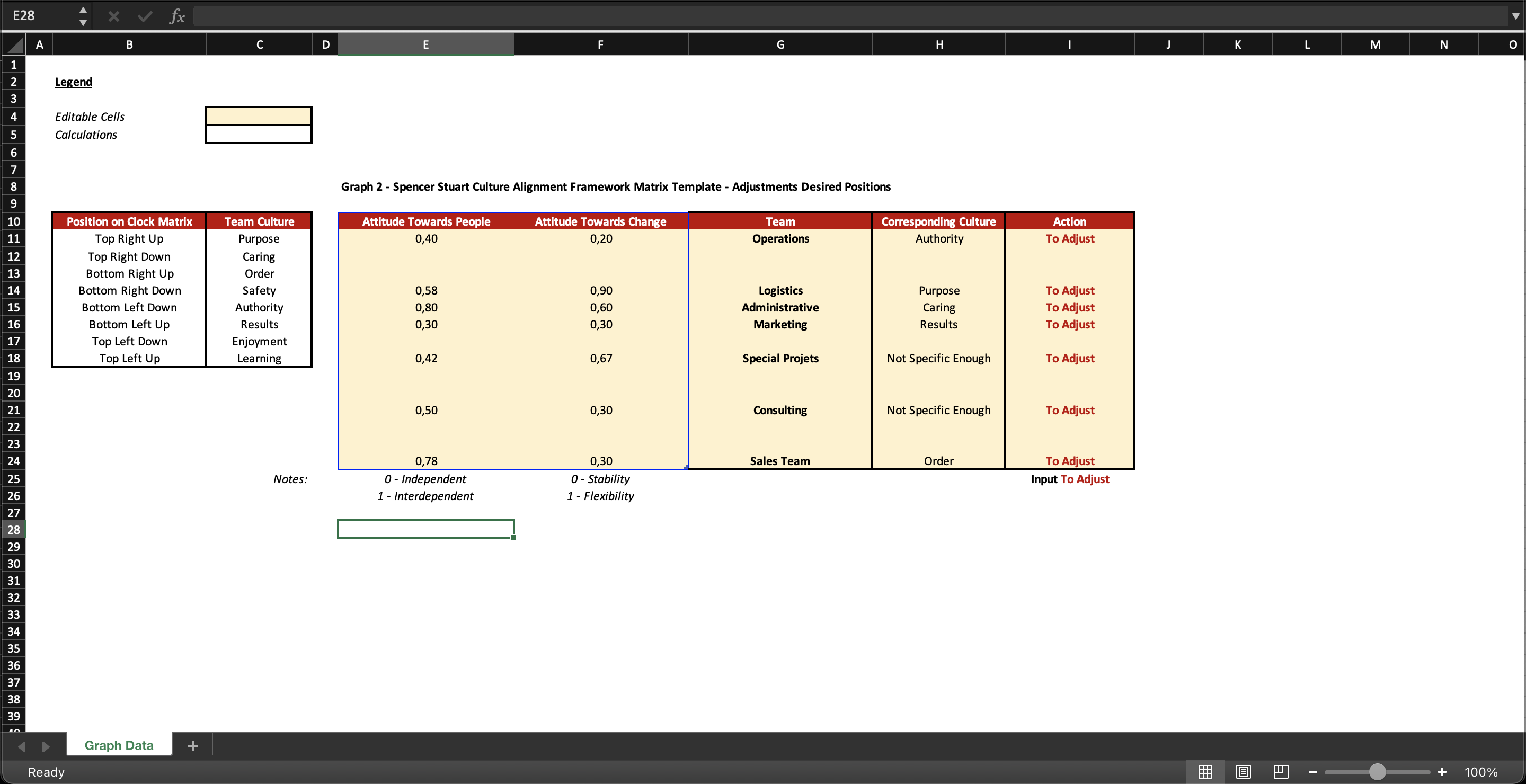Go to next sheet arrow

pos(46,746)
